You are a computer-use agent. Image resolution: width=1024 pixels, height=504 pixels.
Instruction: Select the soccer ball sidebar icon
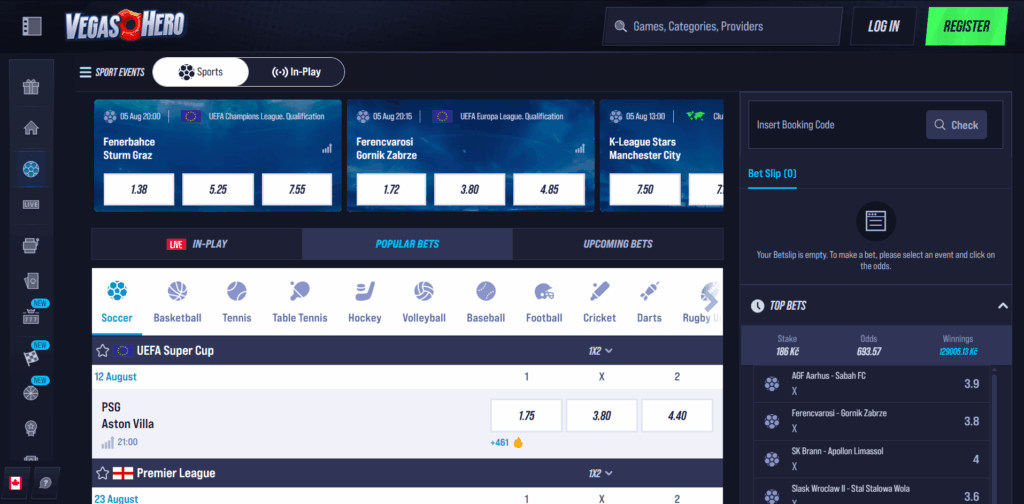pos(31,169)
